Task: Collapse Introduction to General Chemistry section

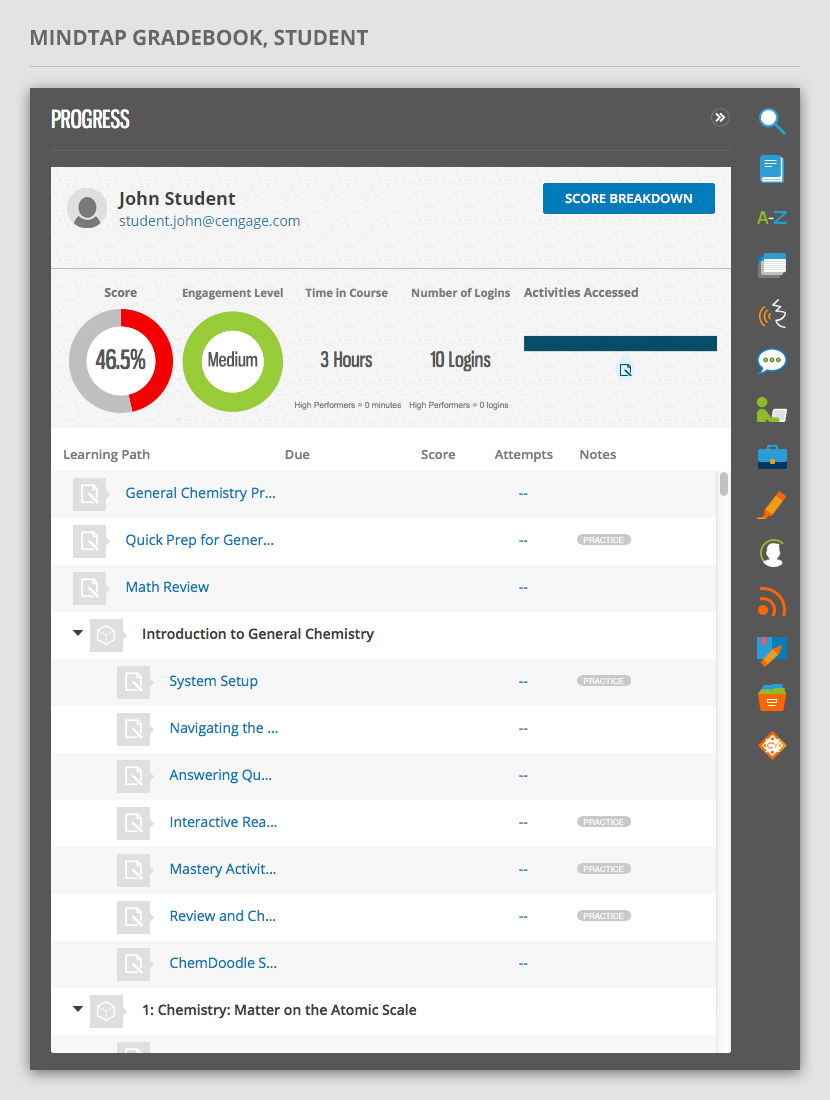Action: pos(78,633)
